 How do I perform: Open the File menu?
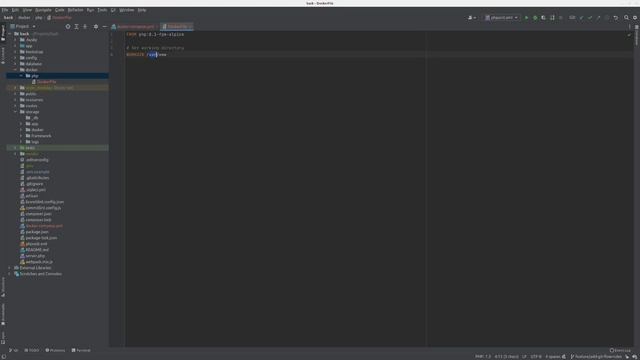[x=5, y=10]
